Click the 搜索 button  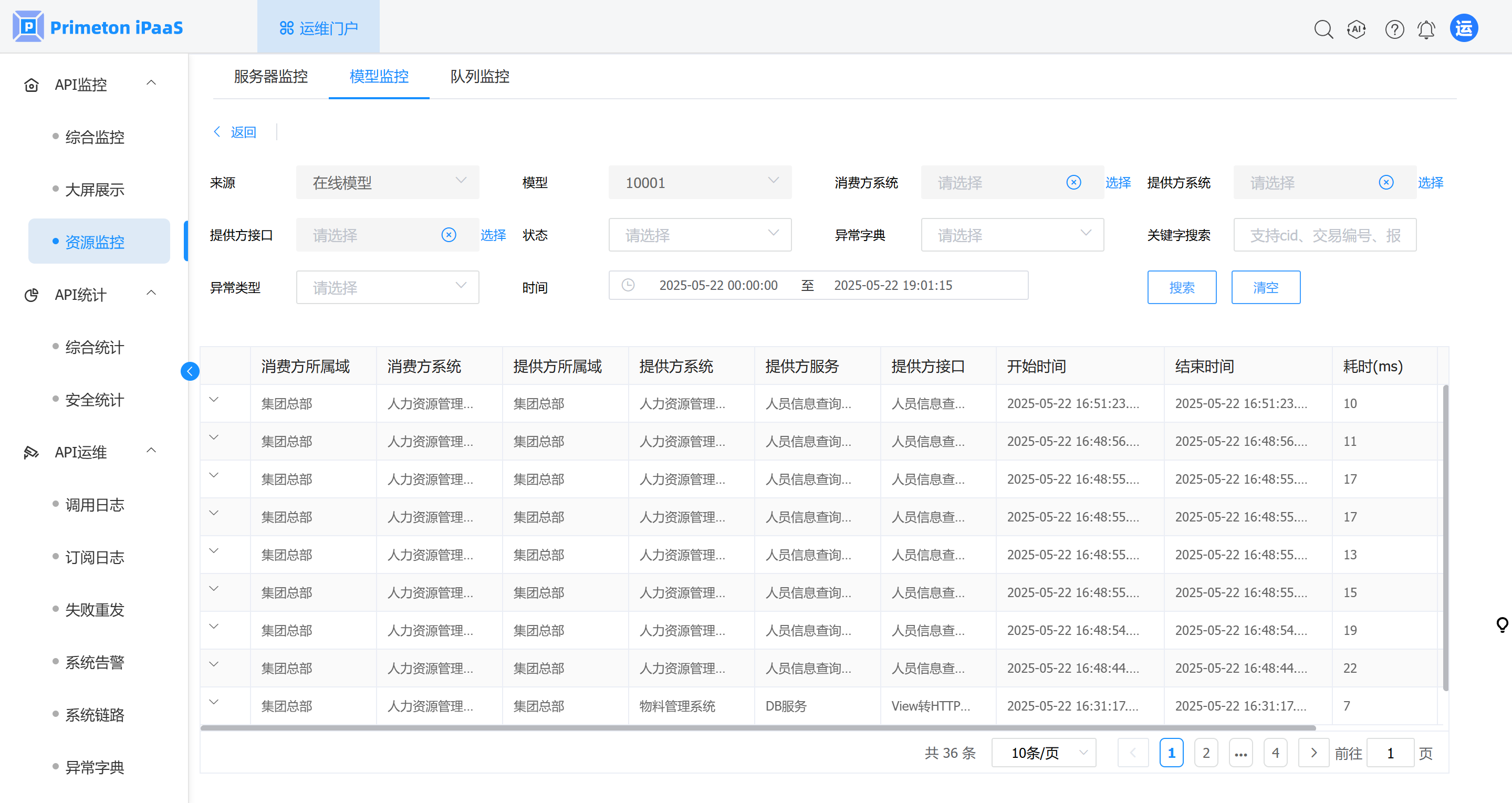[x=1181, y=287]
